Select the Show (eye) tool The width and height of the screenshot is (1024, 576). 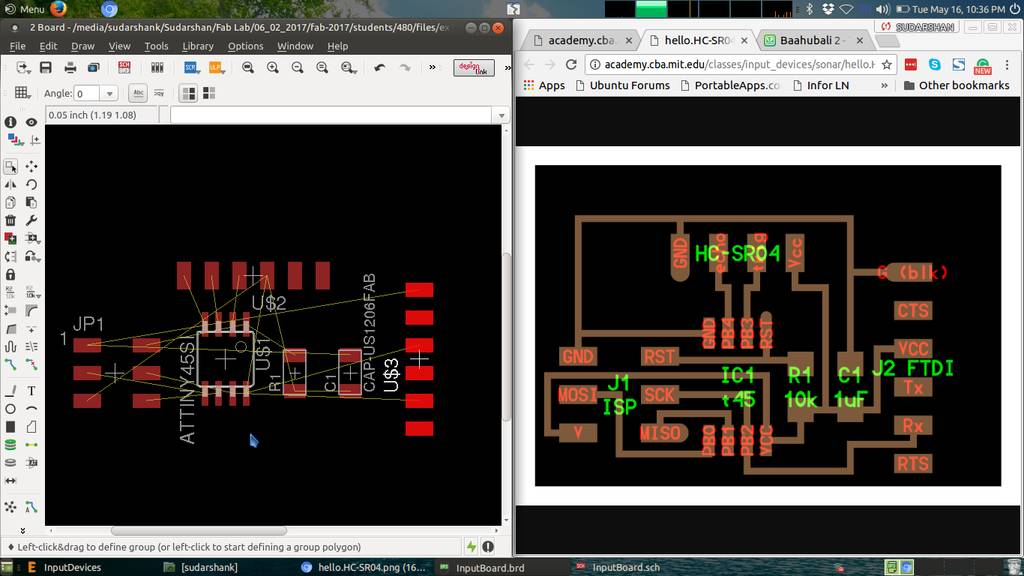click(x=31, y=122)
